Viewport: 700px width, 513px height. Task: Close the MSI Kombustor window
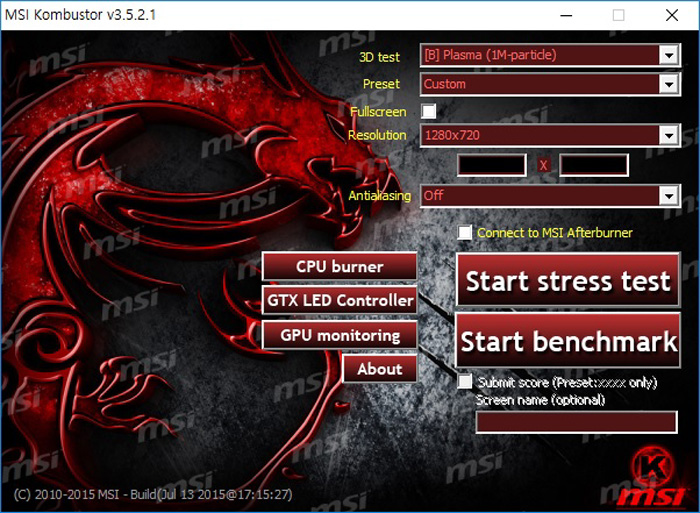point(672,15)
